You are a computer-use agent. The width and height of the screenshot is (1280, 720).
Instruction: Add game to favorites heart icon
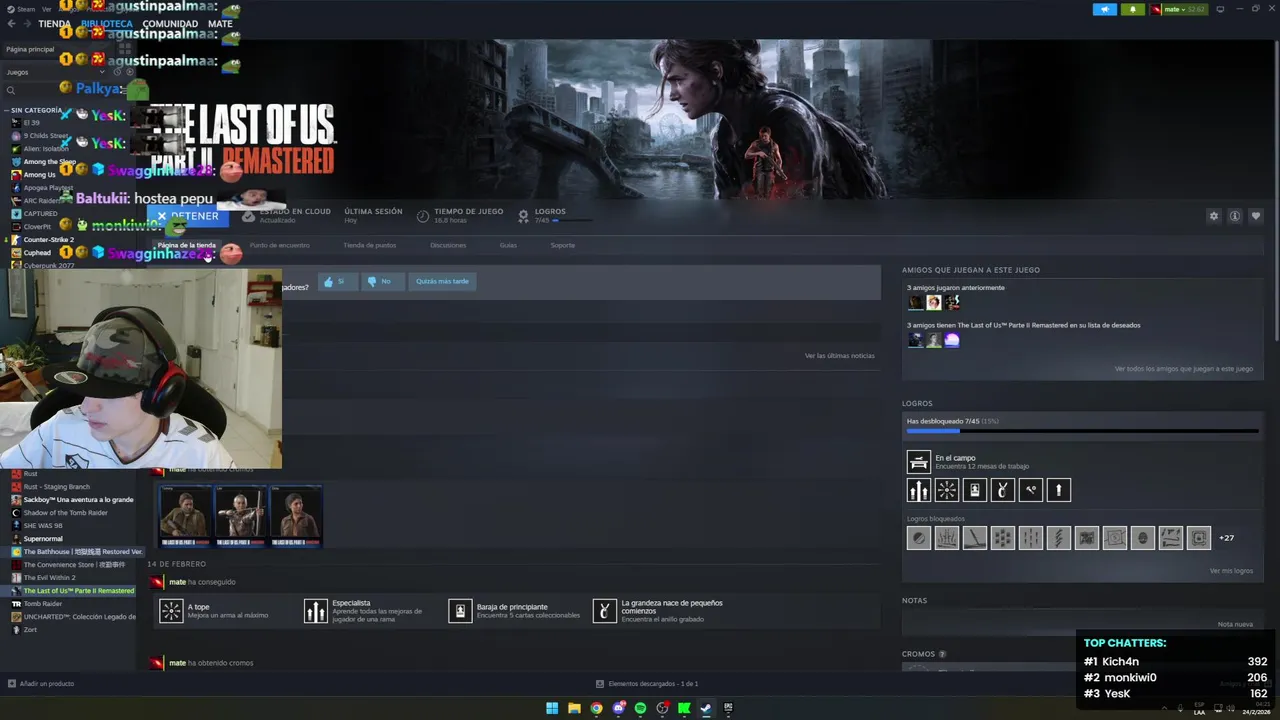click(x=1256, y=216)
